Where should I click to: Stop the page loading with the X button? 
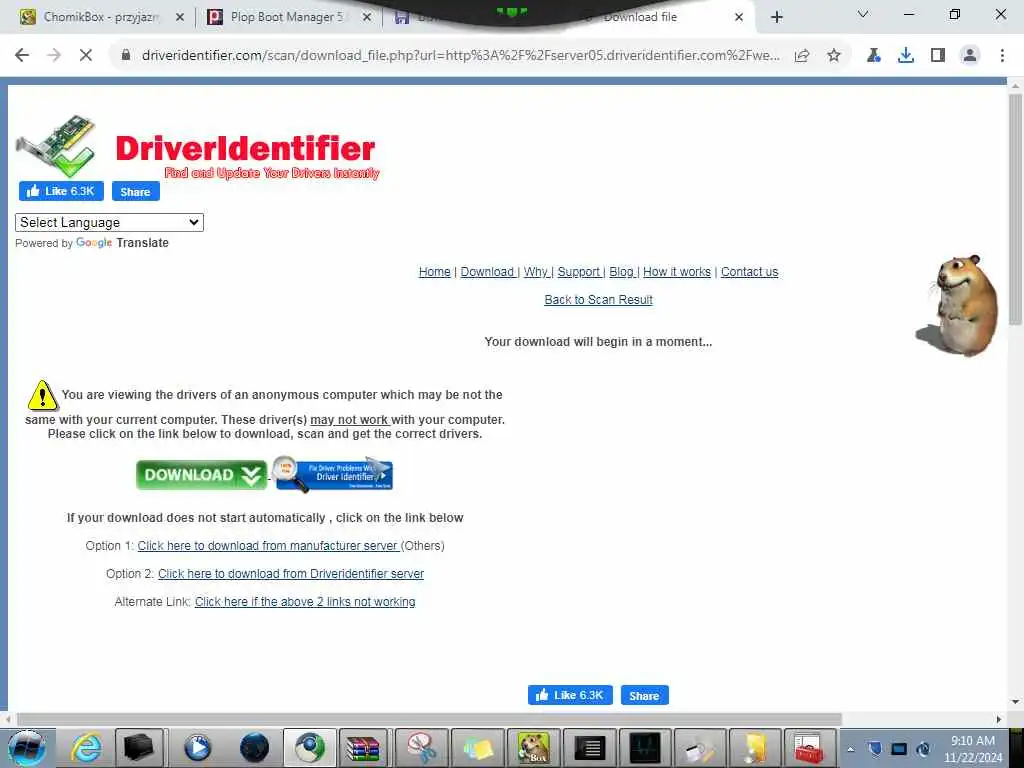coord(86,56)
